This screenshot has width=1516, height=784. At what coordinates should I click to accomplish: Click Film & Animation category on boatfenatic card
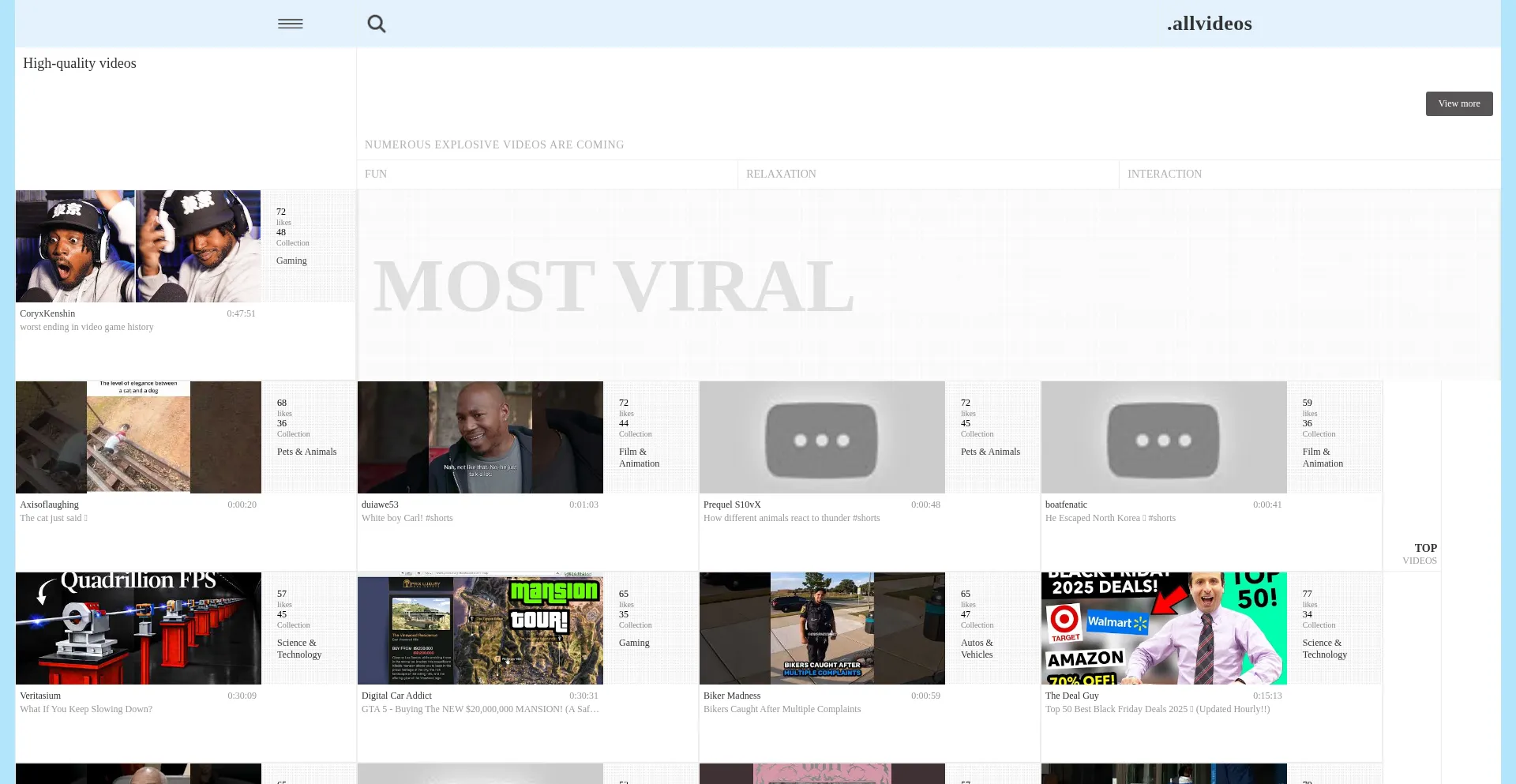click(1323, 457)
